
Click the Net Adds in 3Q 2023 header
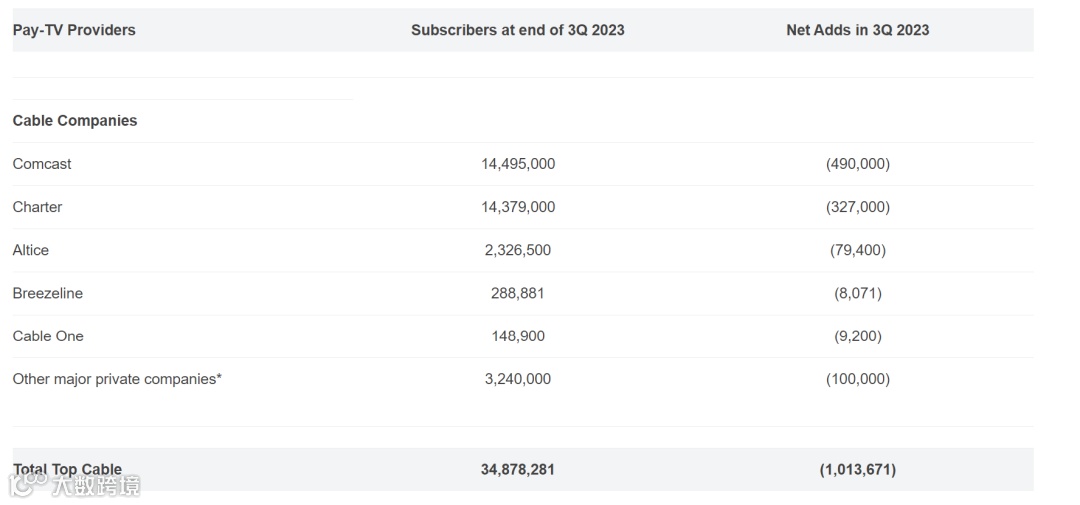[x=857, y=30]
